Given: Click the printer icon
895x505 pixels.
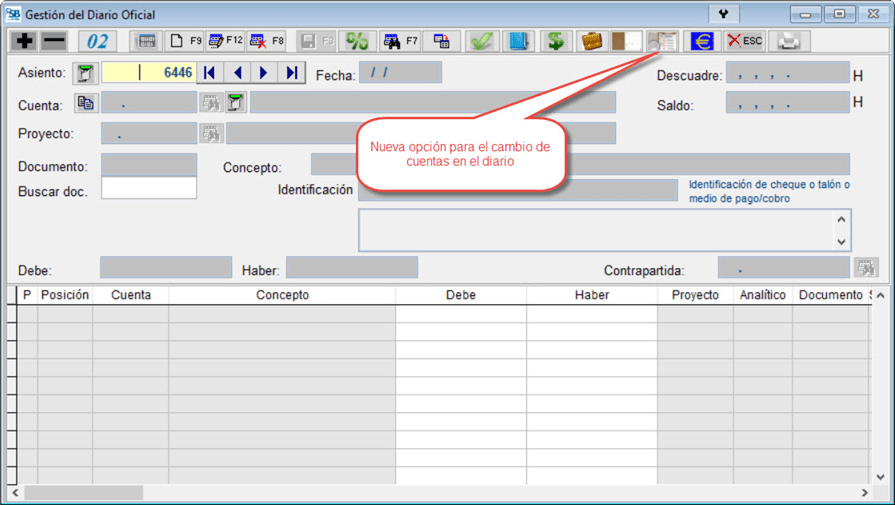Looking at the screenshot, I should 789,41.
